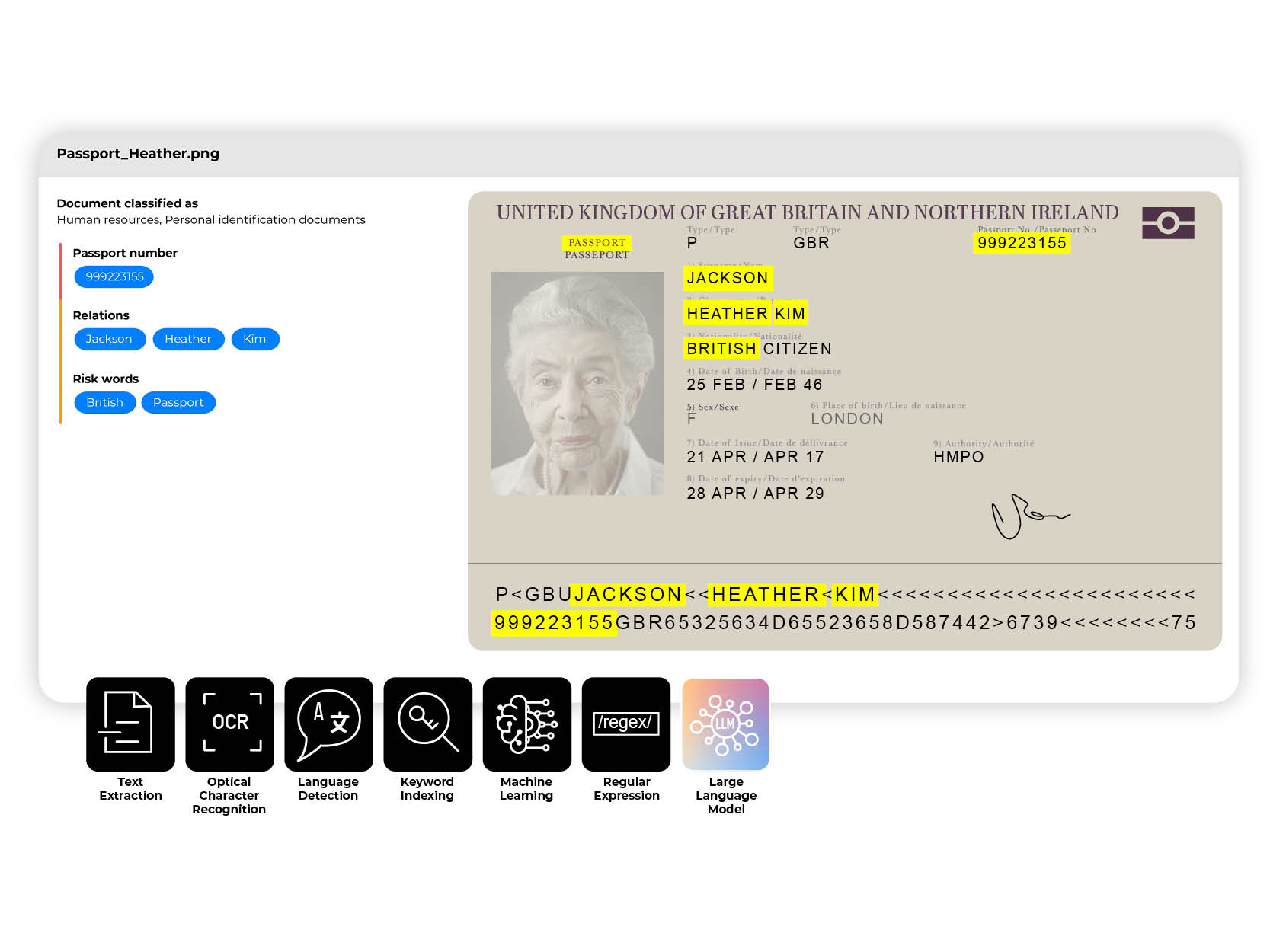This screenshot has height=952, width=1270.
Task: Select the Heather relation tag
Action: (188, 339)
